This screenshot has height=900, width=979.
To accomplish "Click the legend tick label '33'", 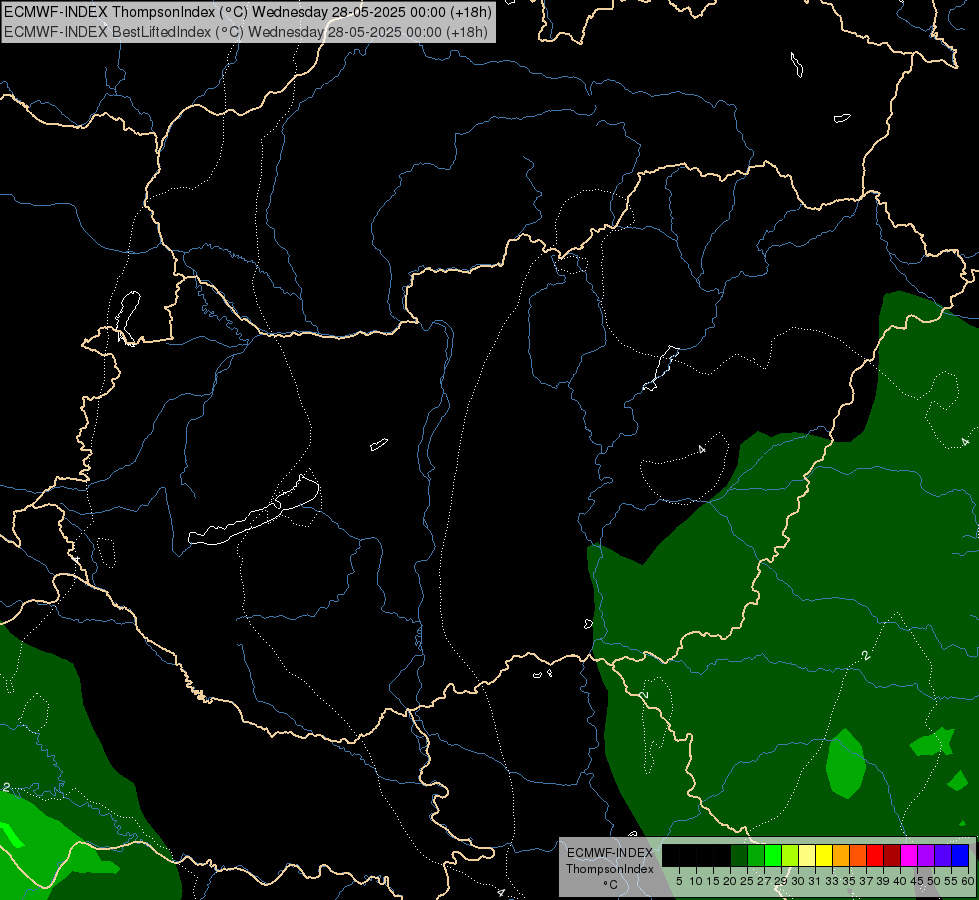I will pyautogui.click(x=832, y=881).
